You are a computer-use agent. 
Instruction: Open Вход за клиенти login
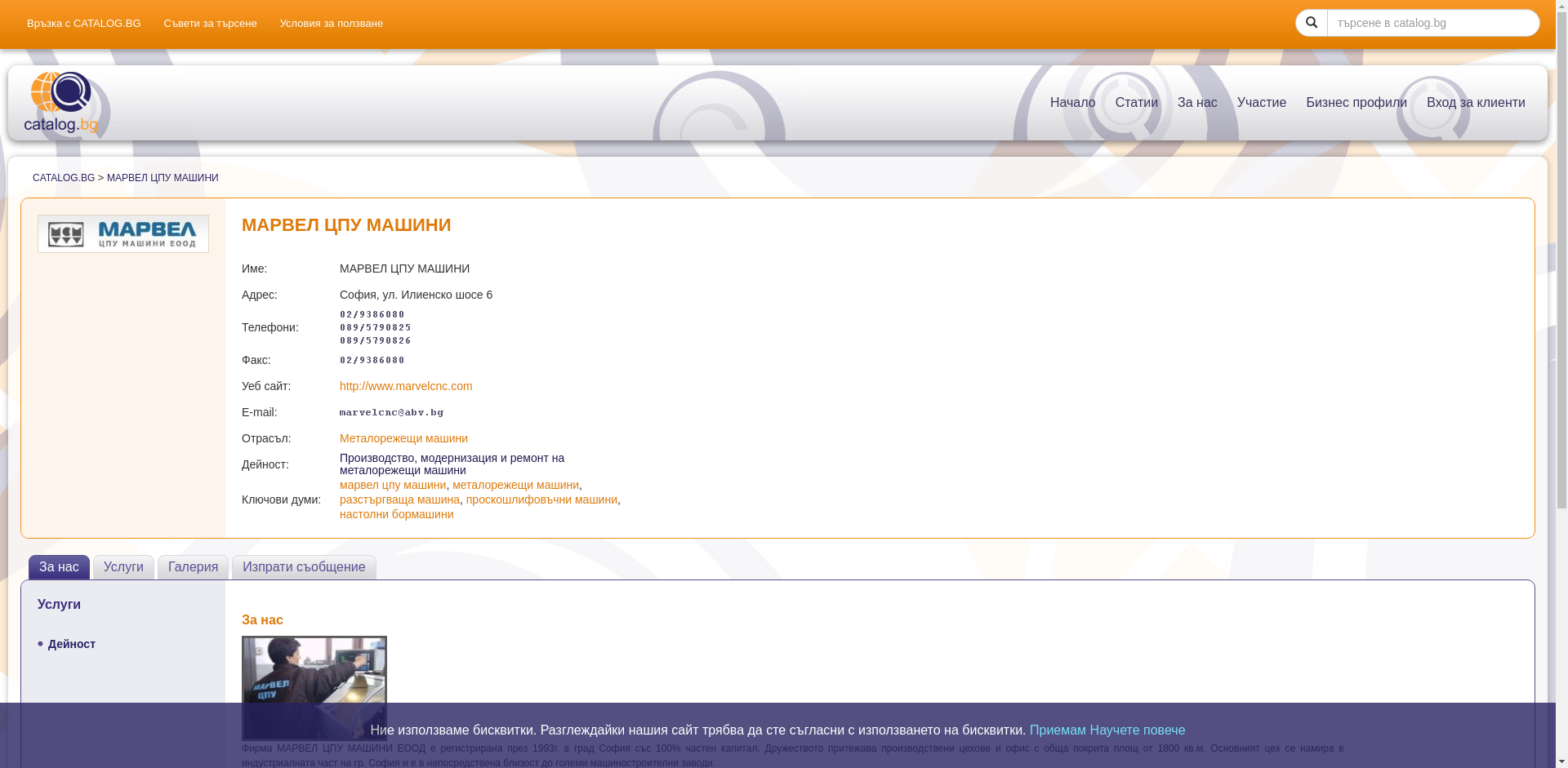(x=1475, y=103)
